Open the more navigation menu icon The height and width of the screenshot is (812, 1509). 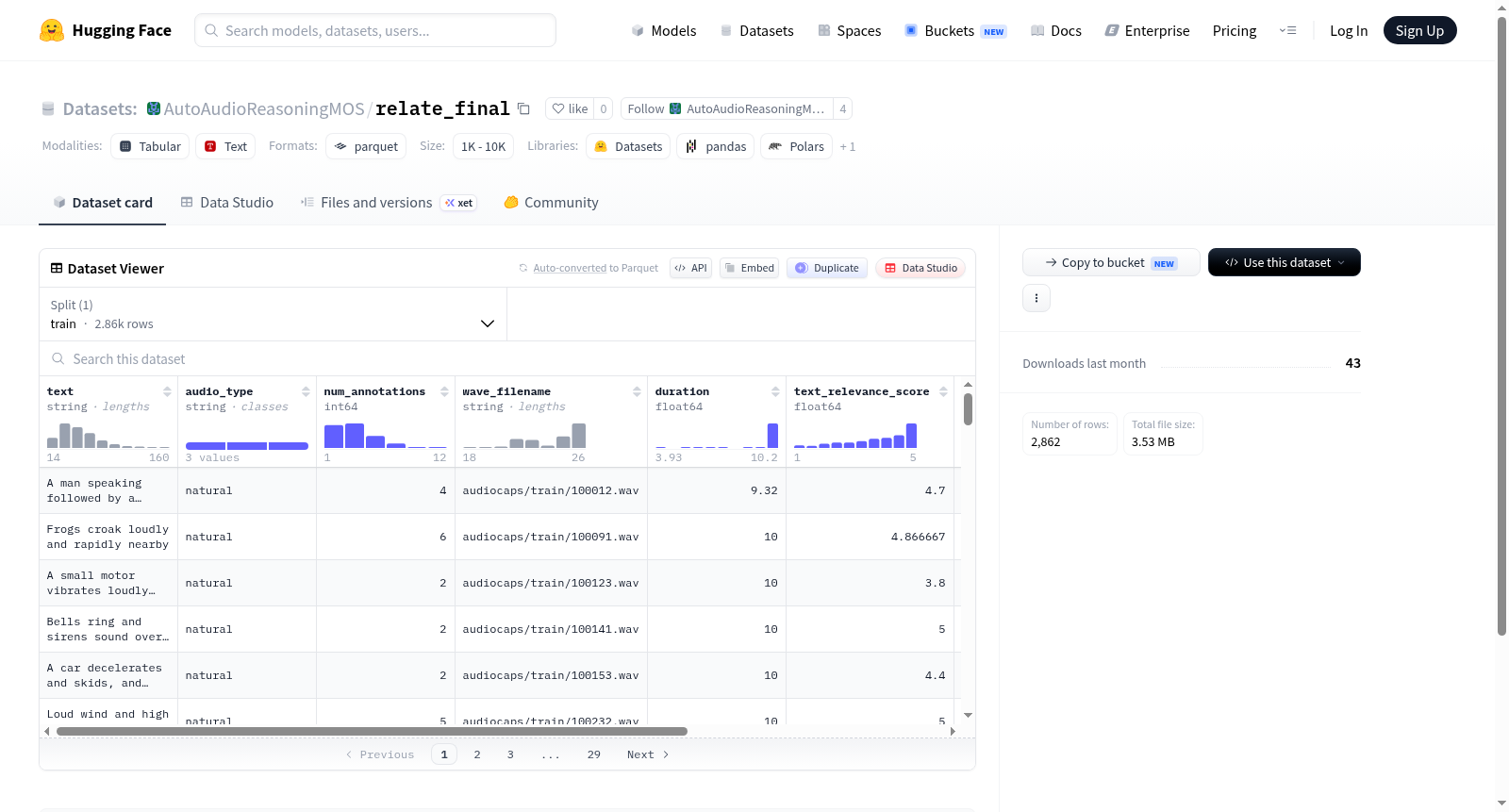1287,30
